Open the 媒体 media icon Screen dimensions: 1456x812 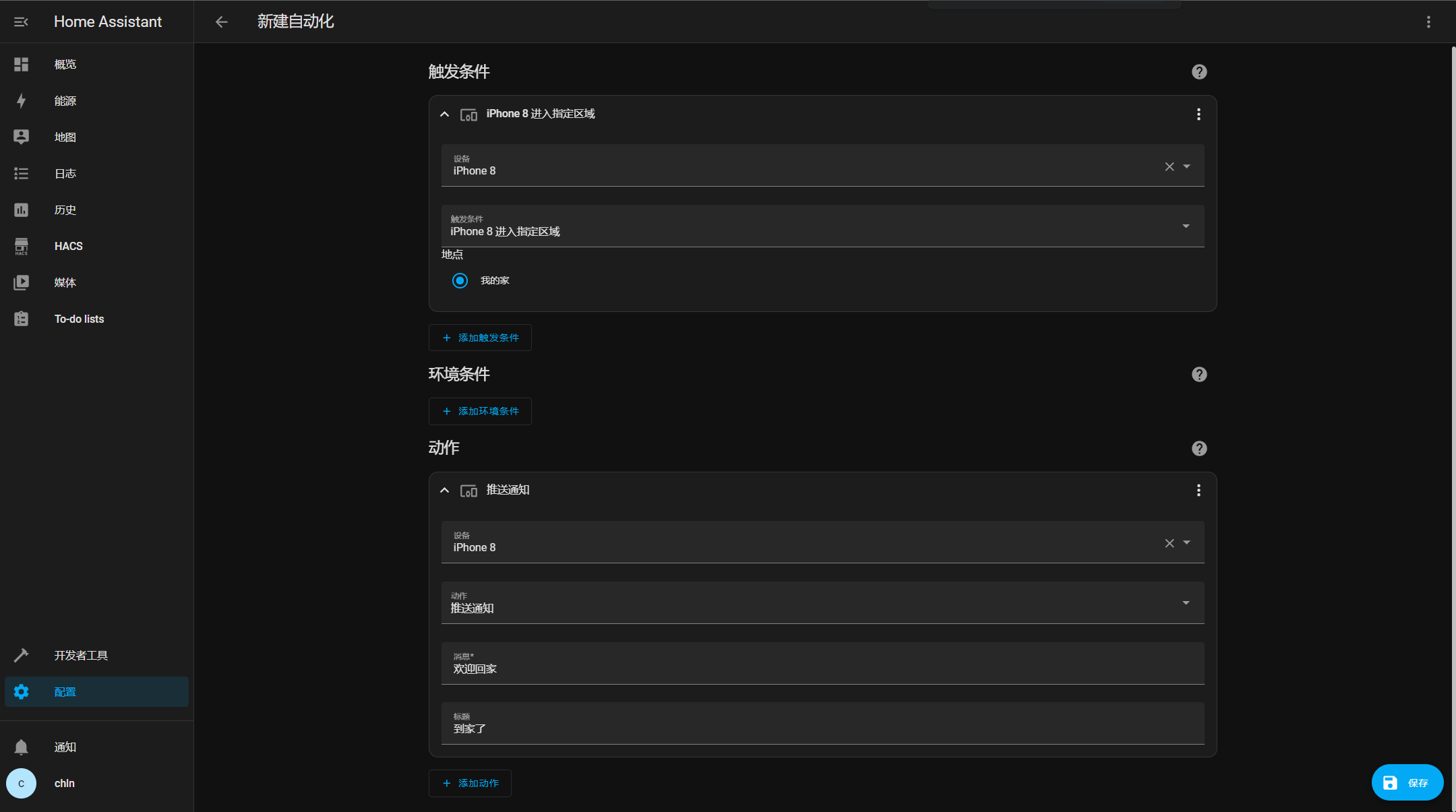click(21, 282)
